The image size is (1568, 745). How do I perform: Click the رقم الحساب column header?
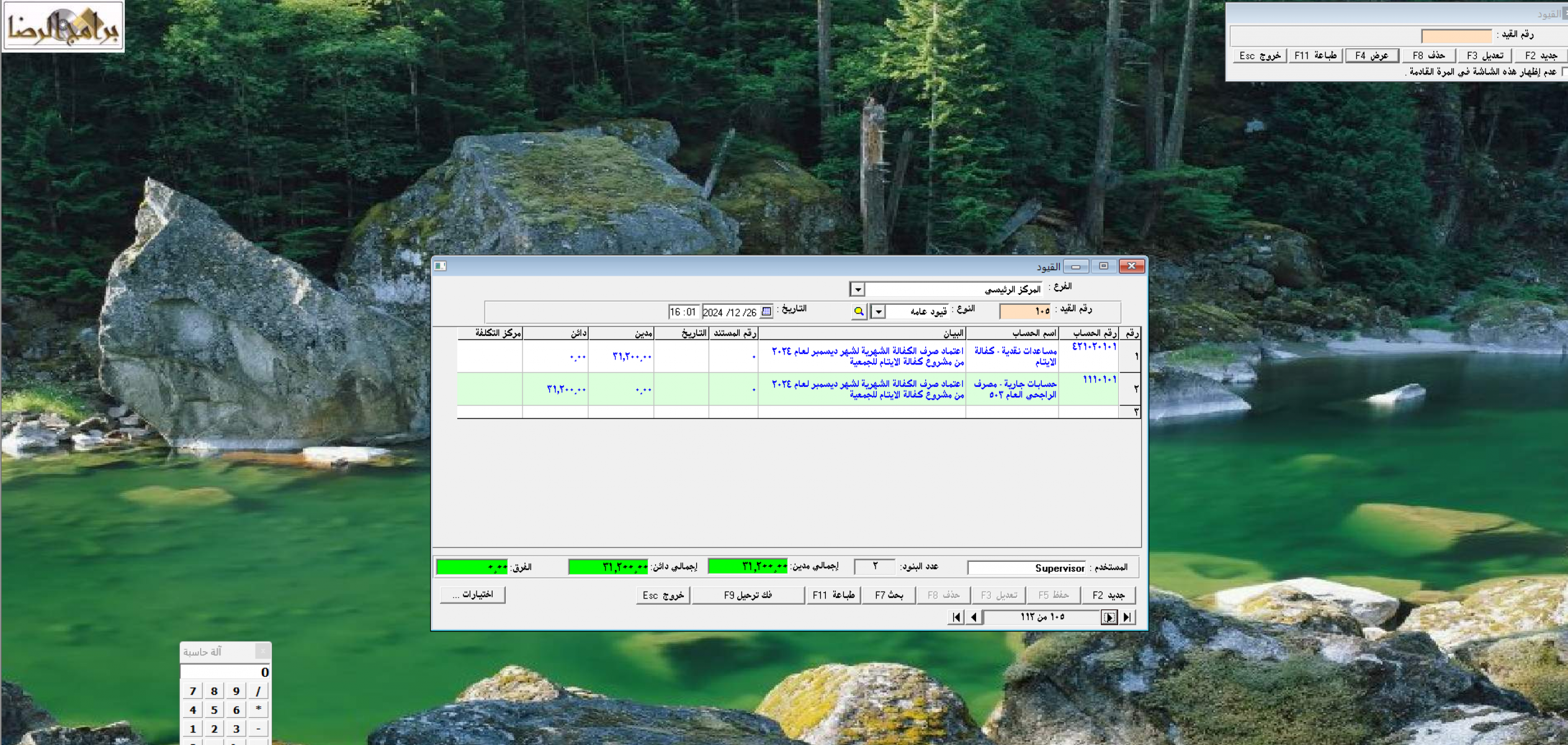[x=1090, y=333]
